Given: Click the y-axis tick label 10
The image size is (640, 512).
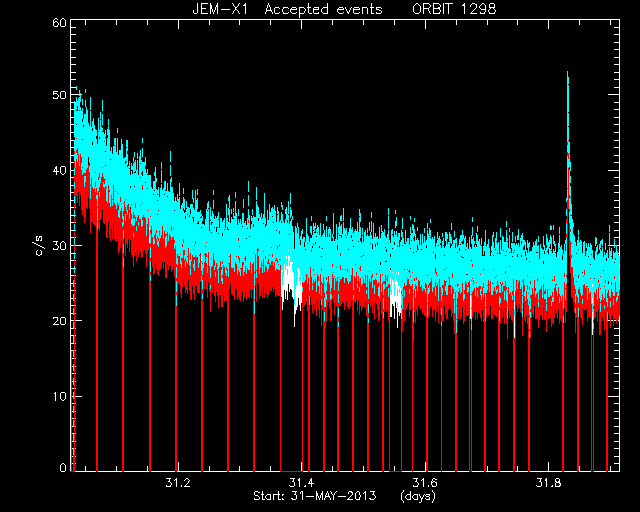Looking at the screenshot, I should [x=59, y=396].
